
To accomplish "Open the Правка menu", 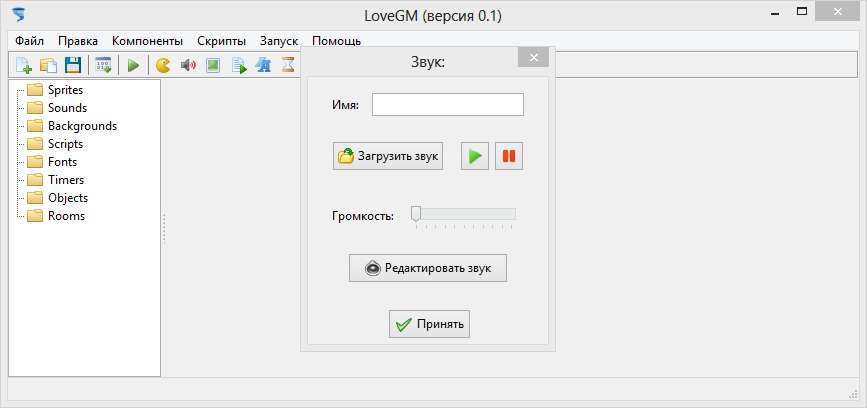I will (78, 41).
